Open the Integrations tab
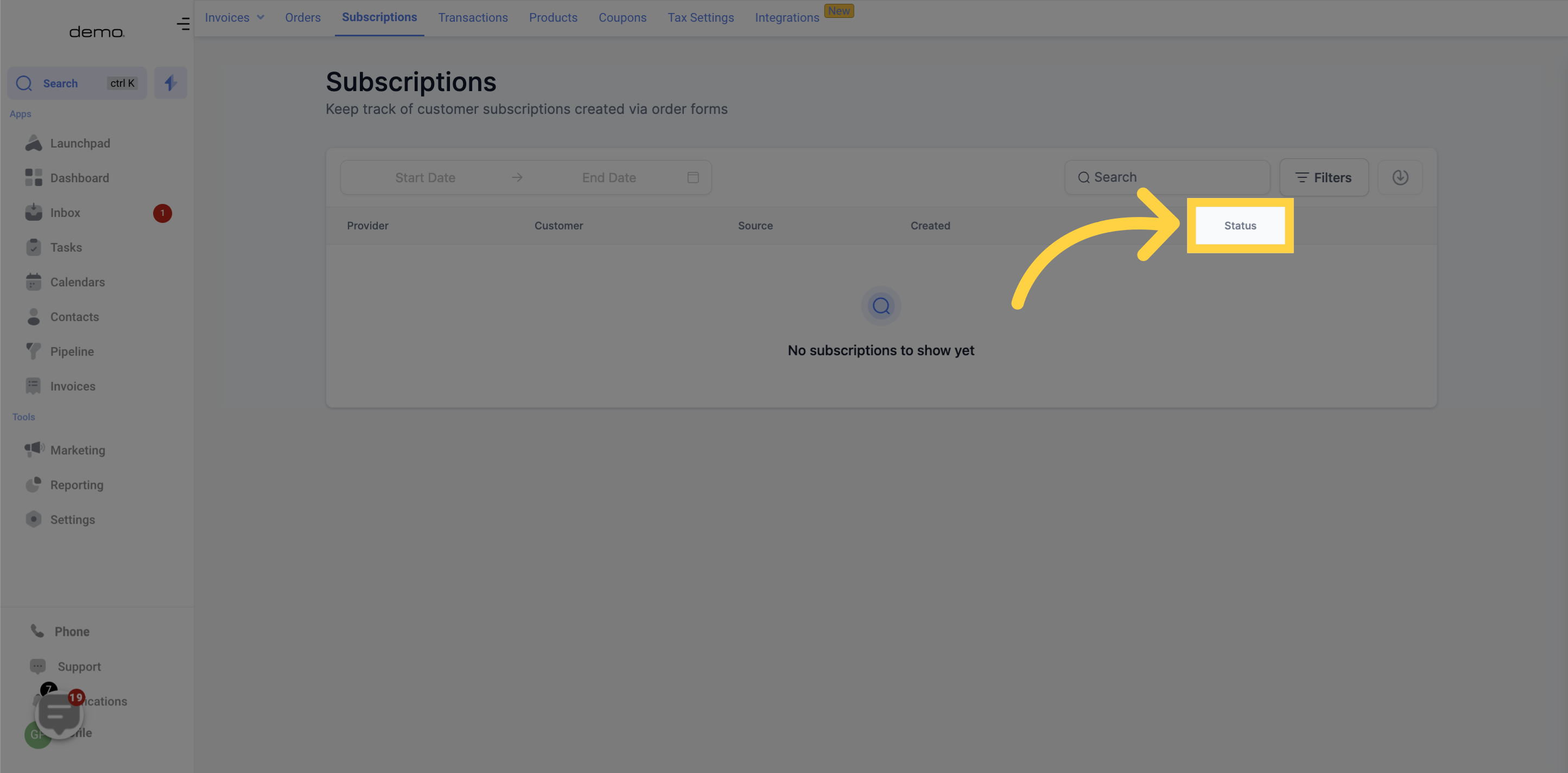Screen dimensions: 1568x773 [787, 18]
